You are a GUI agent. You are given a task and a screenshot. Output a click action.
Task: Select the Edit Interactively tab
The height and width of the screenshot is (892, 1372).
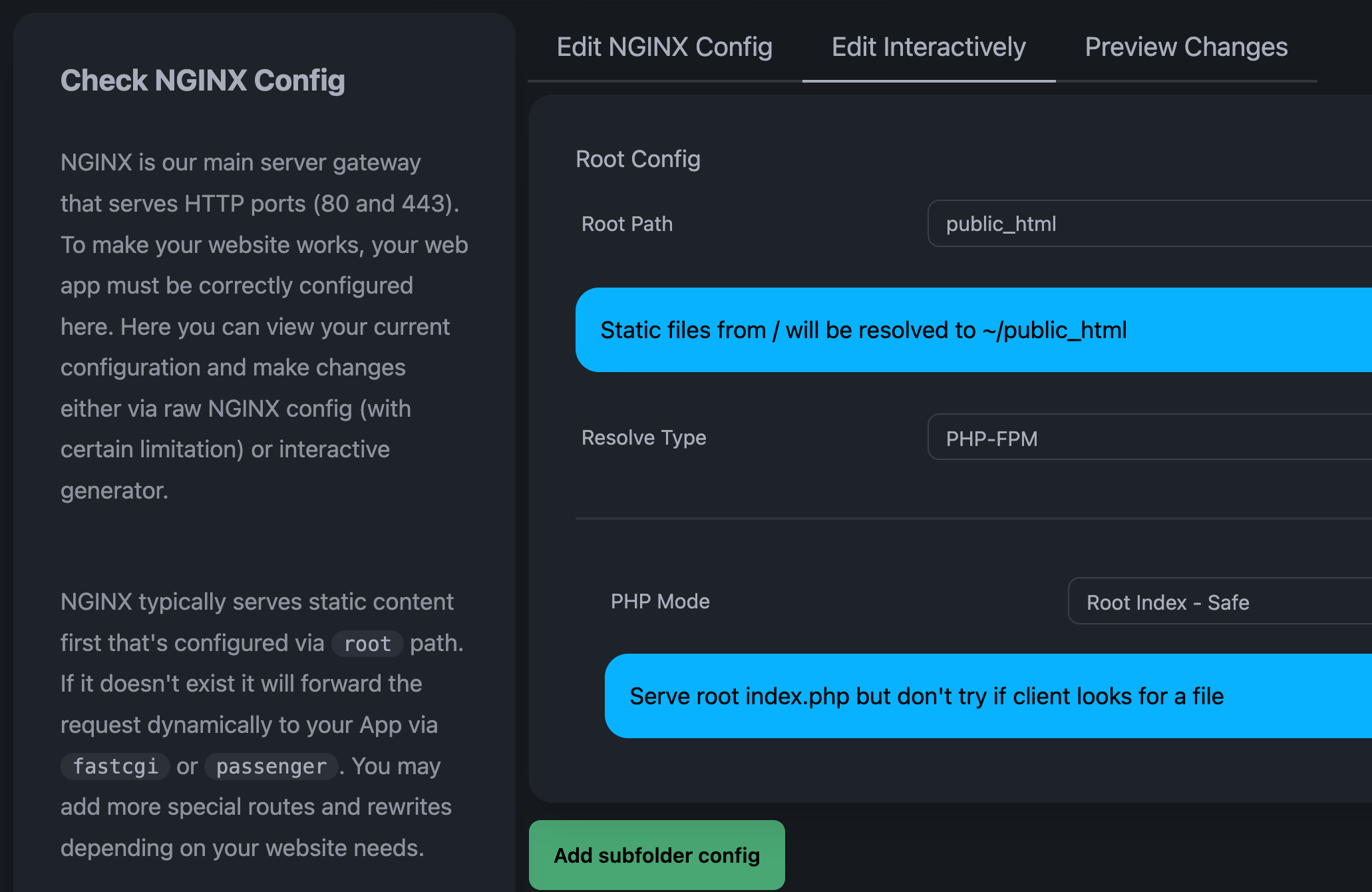(x=928, y=47)
